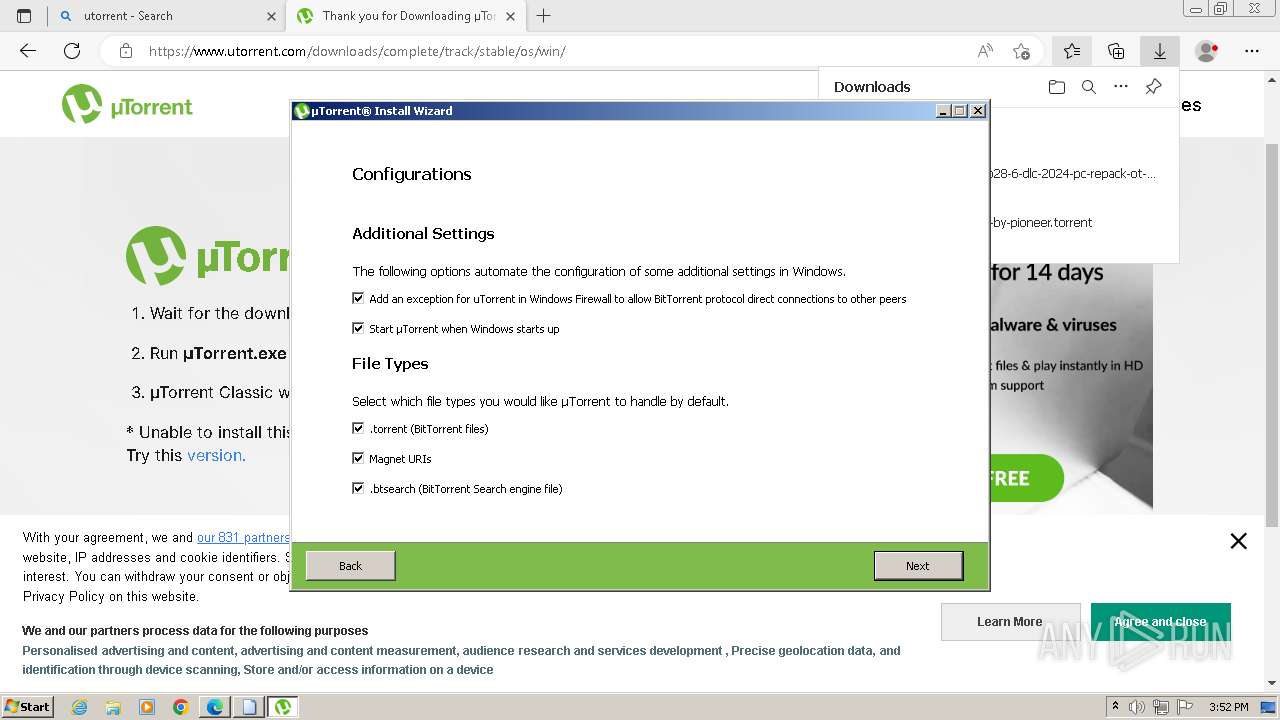Open the Edge profile avatar
The image size is (1280, 720).
point(1207,51)
